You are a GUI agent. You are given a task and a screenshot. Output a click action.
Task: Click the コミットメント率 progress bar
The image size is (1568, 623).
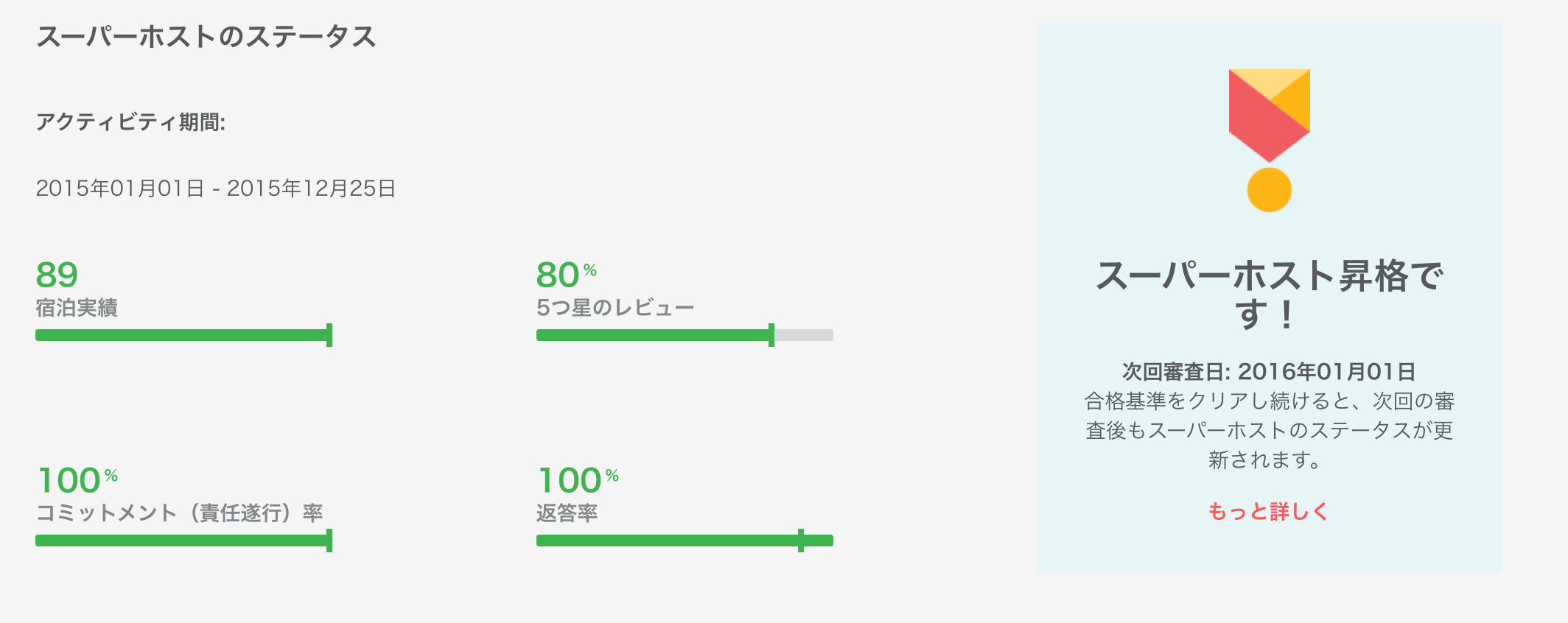pos(183,541)
